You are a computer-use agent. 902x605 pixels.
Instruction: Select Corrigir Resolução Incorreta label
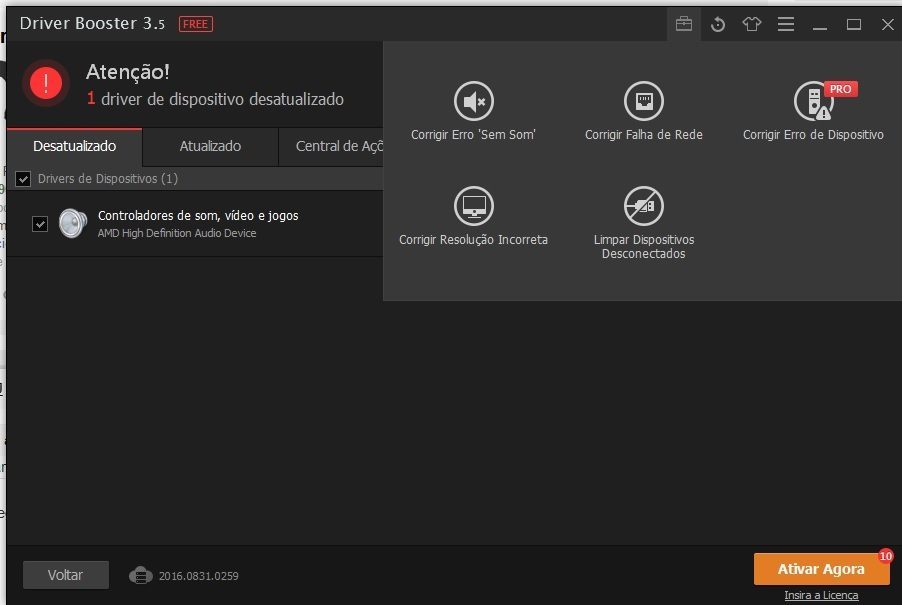point(473,240)
